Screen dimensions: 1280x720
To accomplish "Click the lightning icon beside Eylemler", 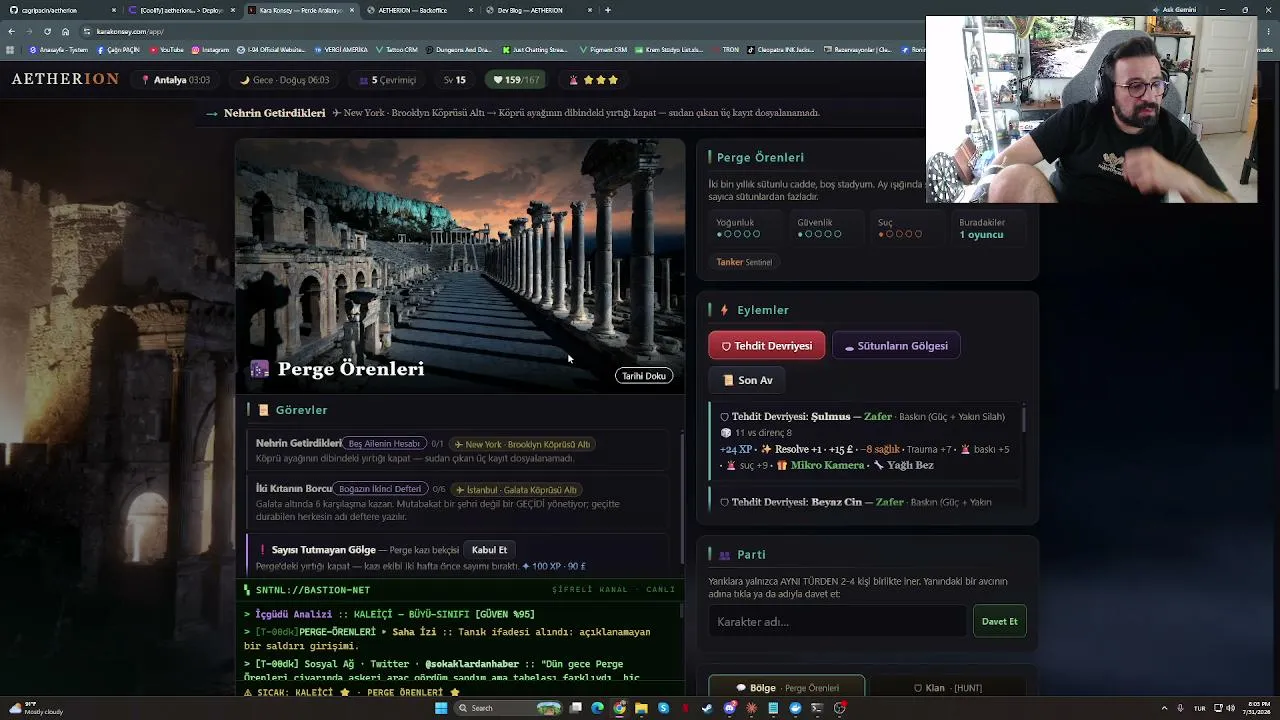I will coord(724,310).
